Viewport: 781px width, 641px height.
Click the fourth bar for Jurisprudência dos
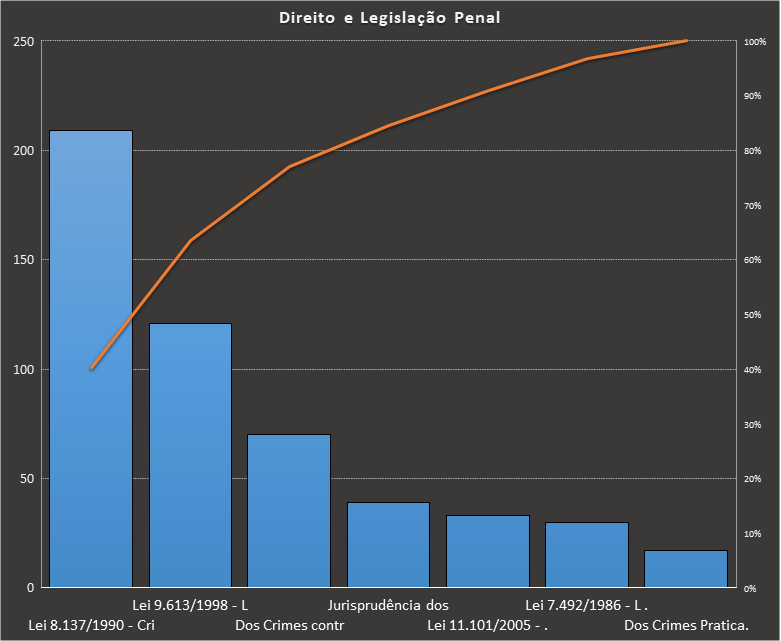(x=388, y=545)
